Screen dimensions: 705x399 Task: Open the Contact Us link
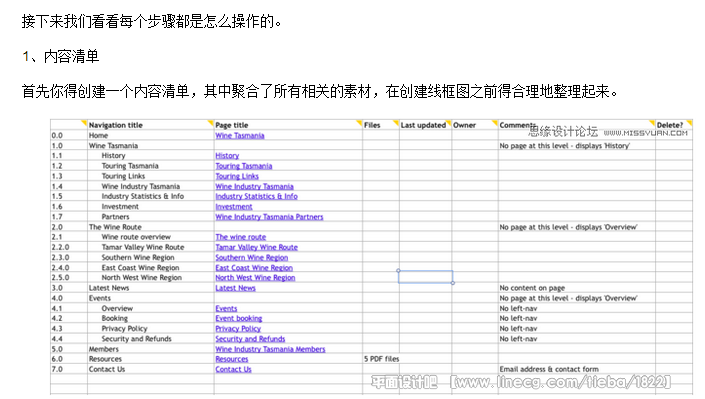(x=233, y=369)
